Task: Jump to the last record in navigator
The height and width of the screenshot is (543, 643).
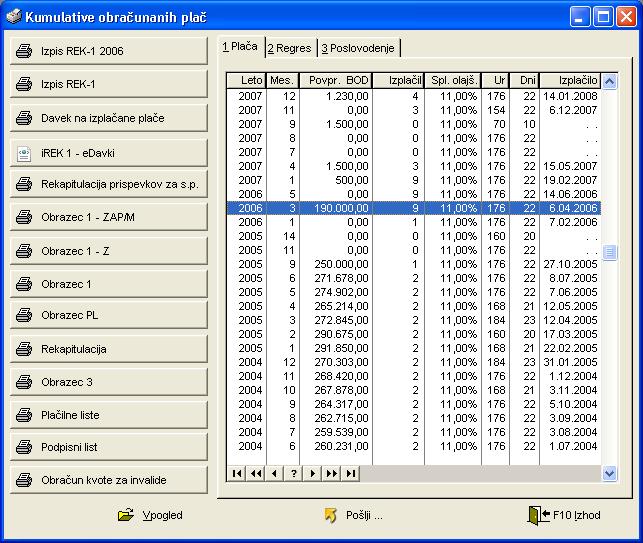Action: [351, 473]
